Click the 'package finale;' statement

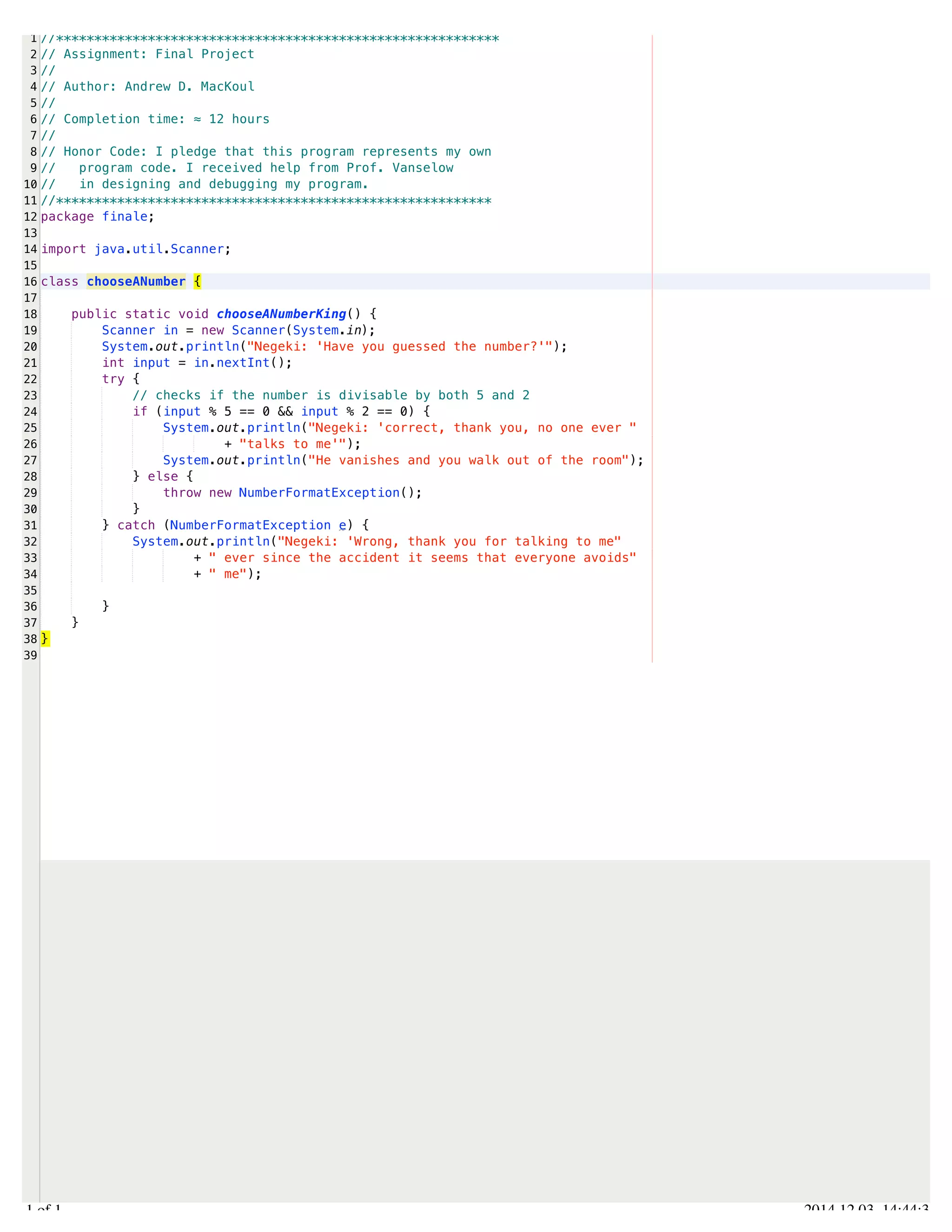click(x=97, y=217)
